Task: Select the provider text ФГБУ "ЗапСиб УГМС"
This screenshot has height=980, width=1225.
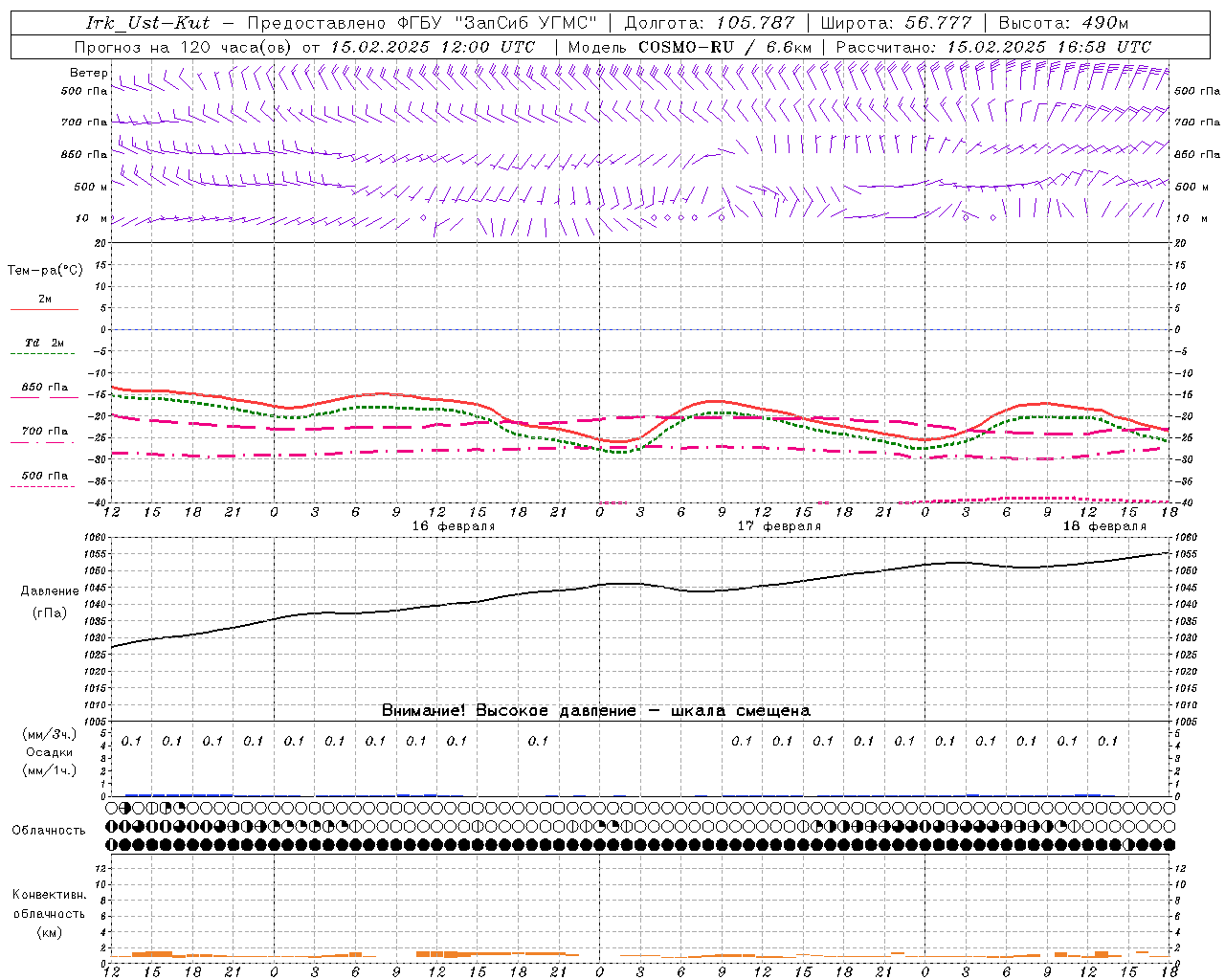Action: [497, 23]
